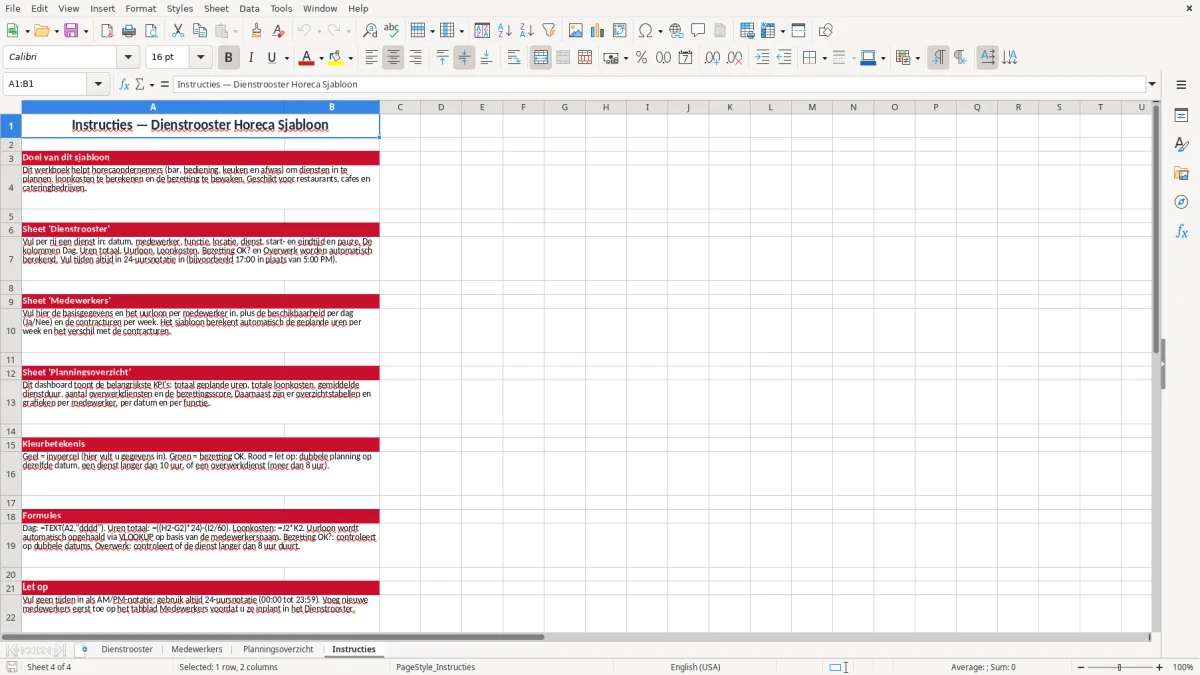The image size is (1200, 675).
Task: Toggle Underline formatting
Action: point(271,58)
